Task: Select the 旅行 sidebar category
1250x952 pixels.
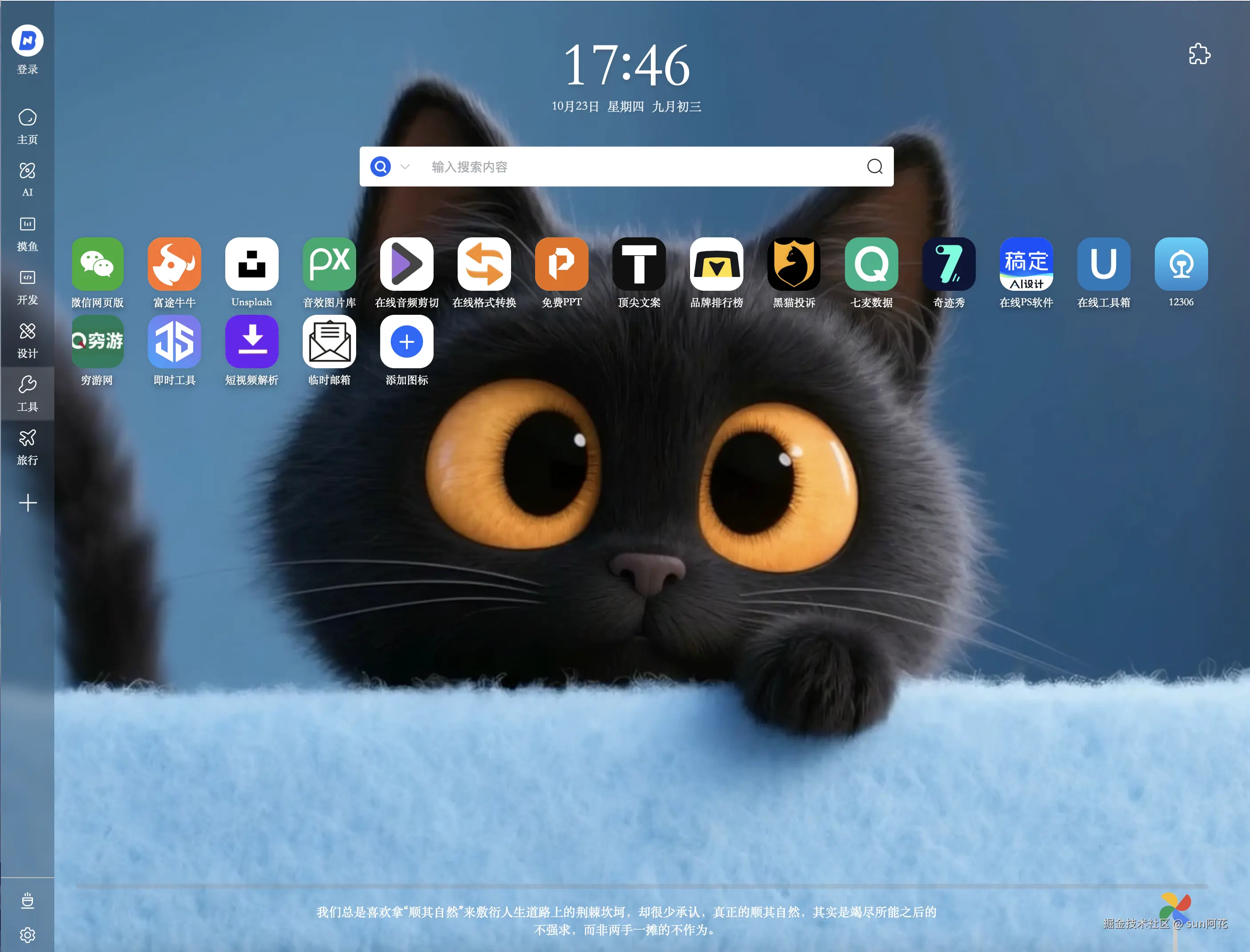Action: click(x=27, y=447)
